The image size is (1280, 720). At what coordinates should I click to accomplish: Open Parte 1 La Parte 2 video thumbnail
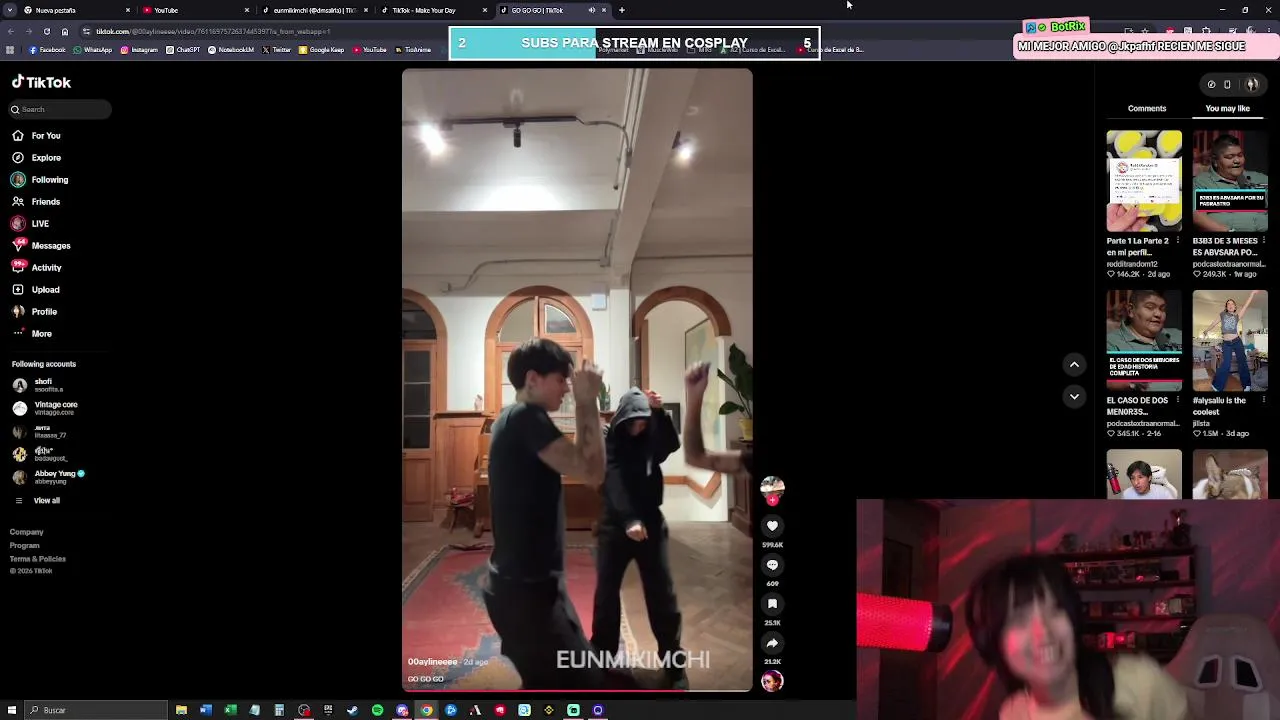[1144, 181]
